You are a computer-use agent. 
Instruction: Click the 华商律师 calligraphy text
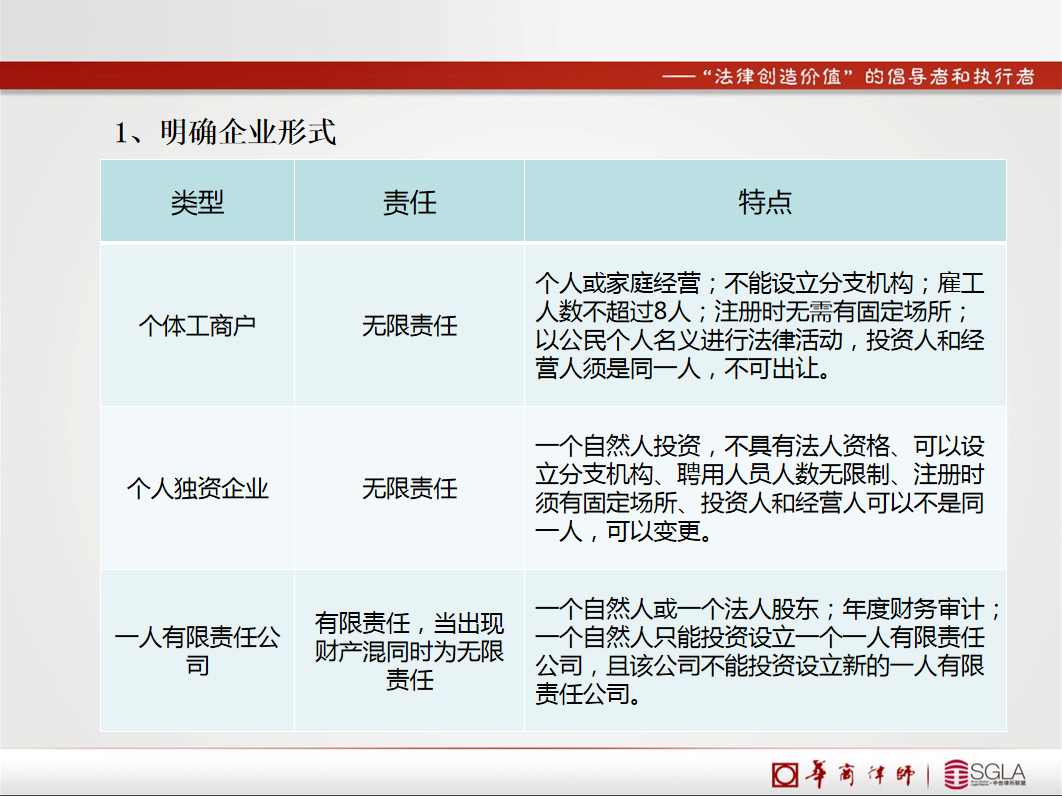[x=858, y=774]
